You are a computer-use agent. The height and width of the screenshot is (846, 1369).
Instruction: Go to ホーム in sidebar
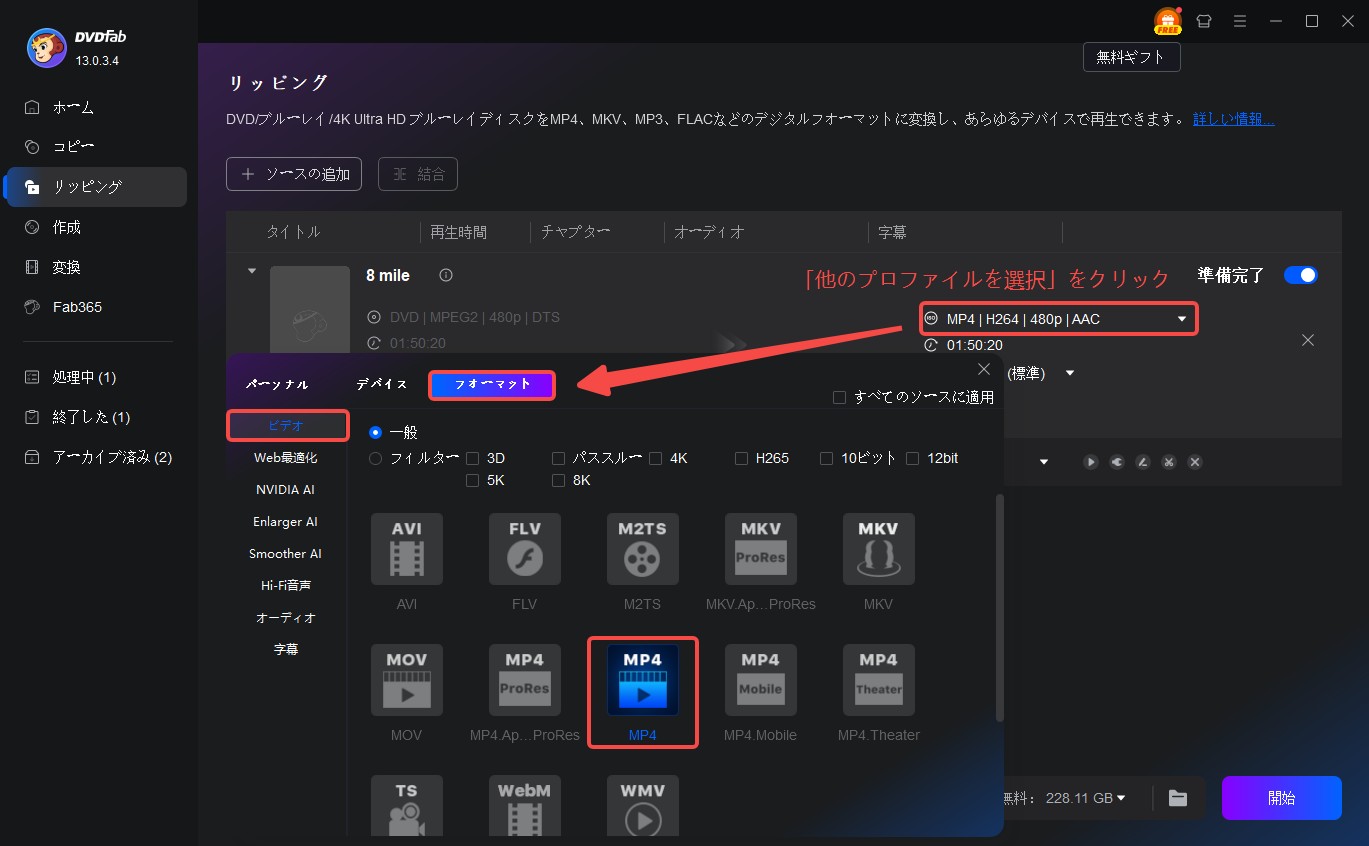point(96,107)
